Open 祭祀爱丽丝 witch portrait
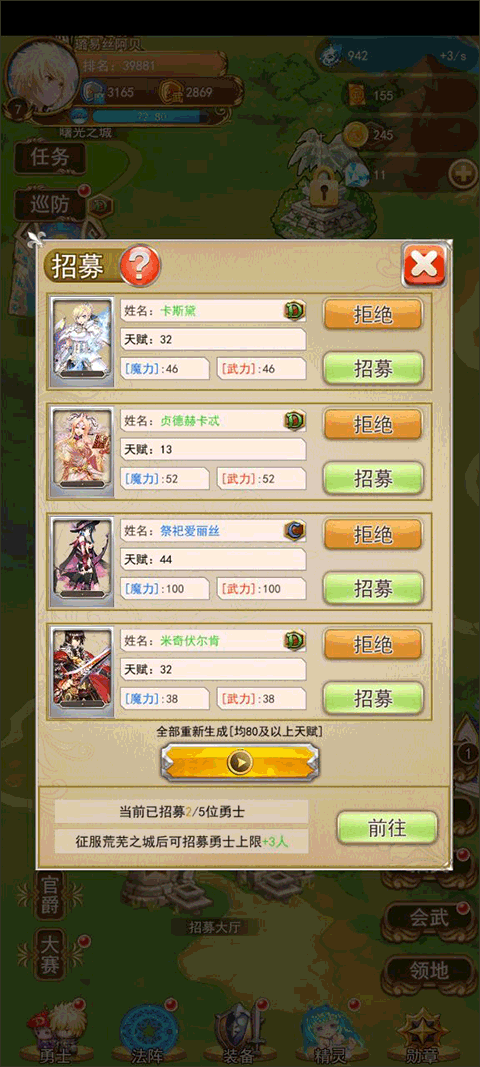The height and width of the screenshot is (1067, 480). pyautogui.click(x=82, y=562)
